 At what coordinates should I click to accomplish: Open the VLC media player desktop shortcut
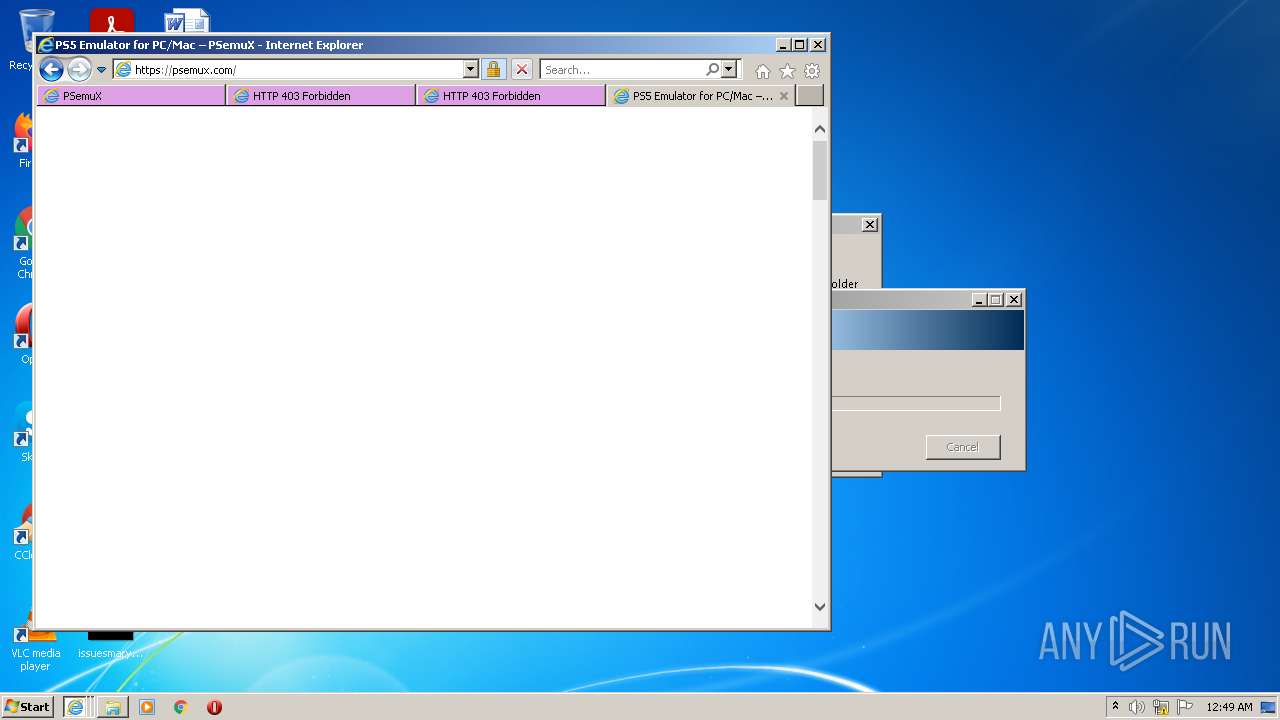35,647
